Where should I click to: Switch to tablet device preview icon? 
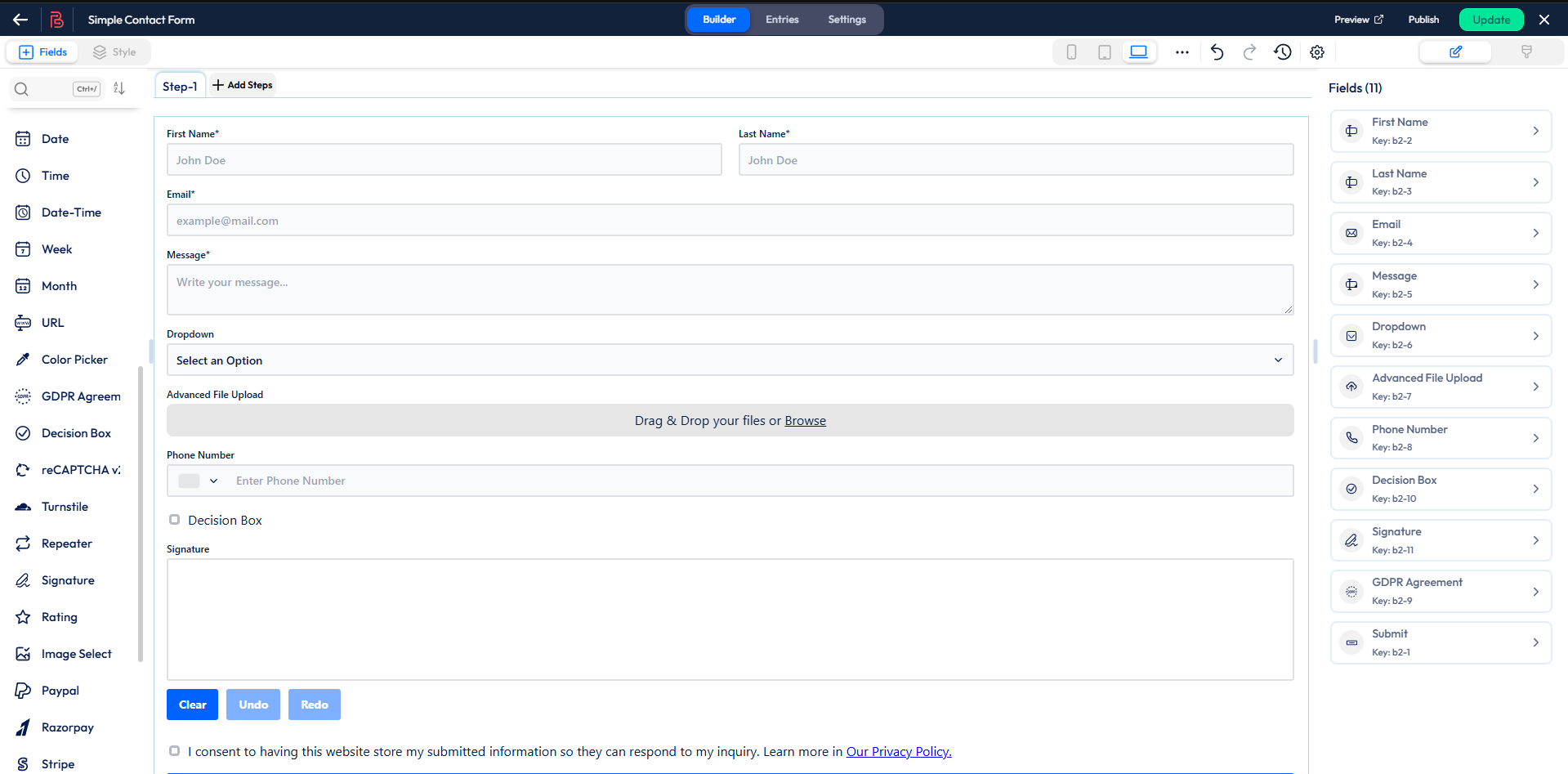1104,52
